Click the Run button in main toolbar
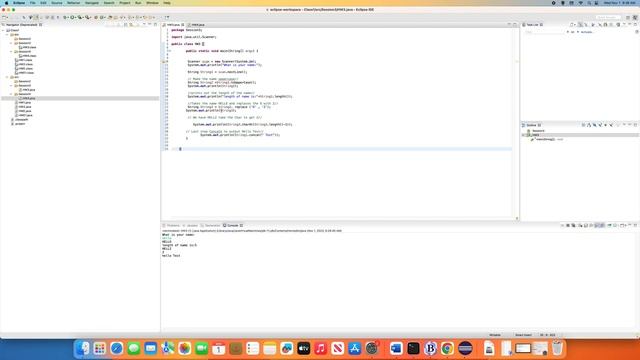Image resolution: width=640 pixels, height=360 pixels. tap(72, 18)
